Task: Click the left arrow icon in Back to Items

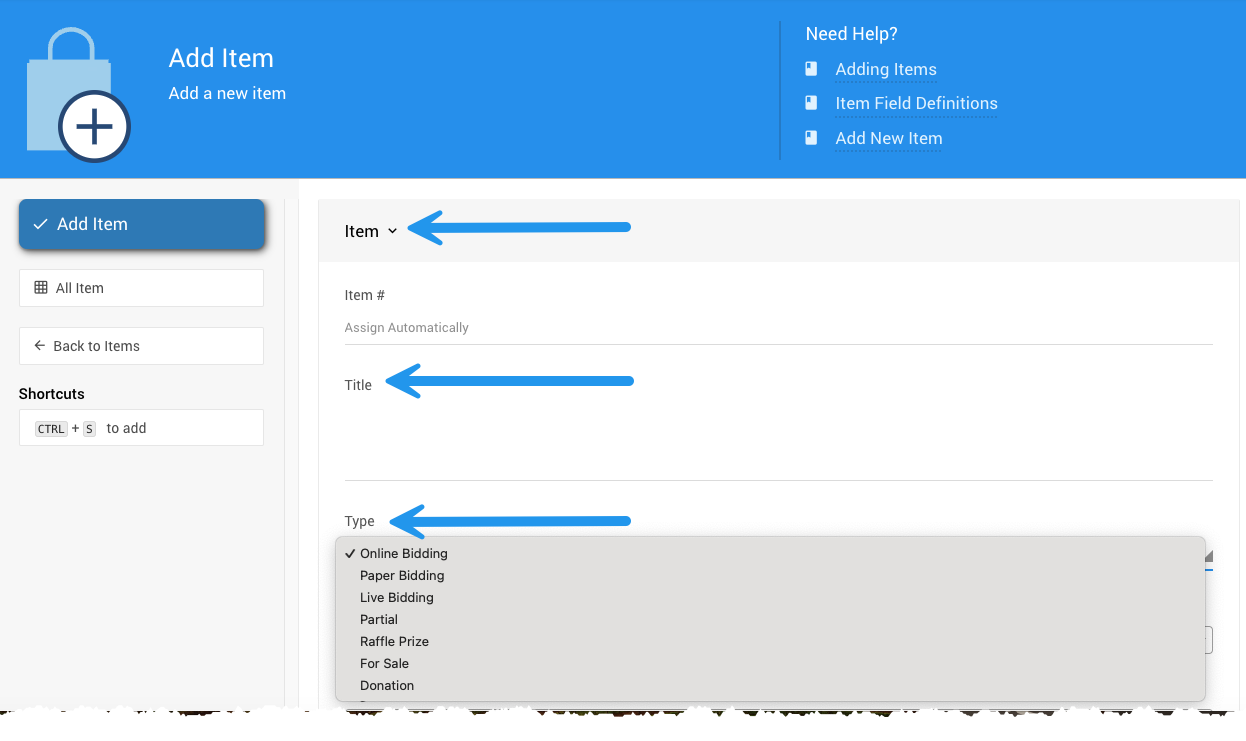Action: (40, 346)
